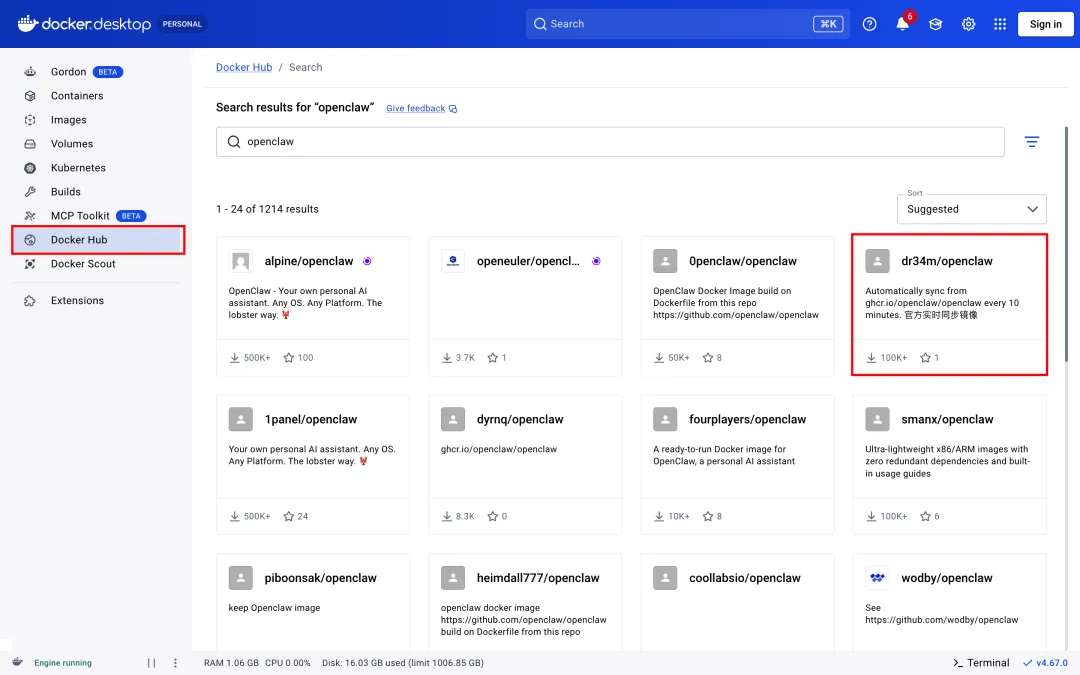Click the magnifier icon in openclaw search box

coord(233,142)
